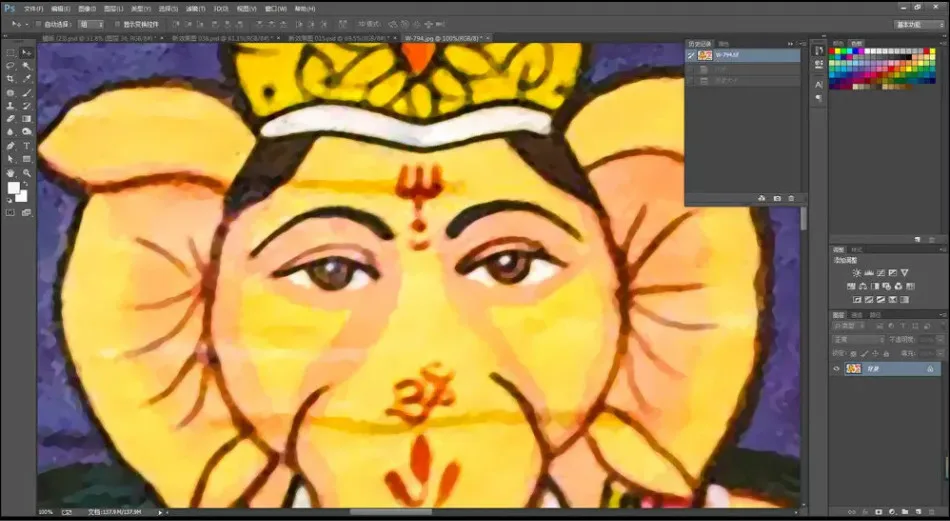
Task: Click the new adjustment layer icon at Layers bottom
Action: tap(892, 513)
